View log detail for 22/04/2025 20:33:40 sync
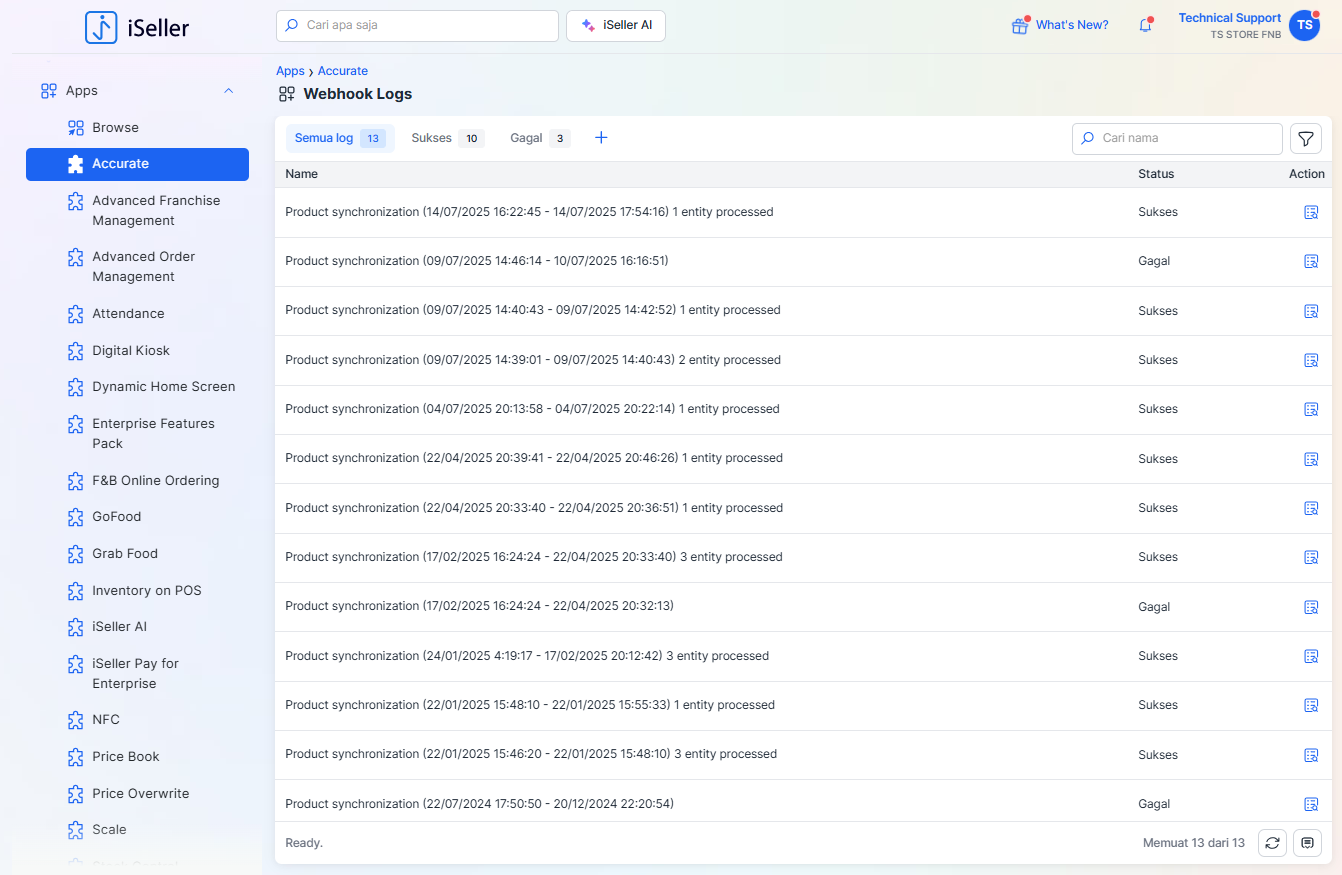Image resolution: width=1342 pixels, height=875 pixels. (x=1311, y=508)
